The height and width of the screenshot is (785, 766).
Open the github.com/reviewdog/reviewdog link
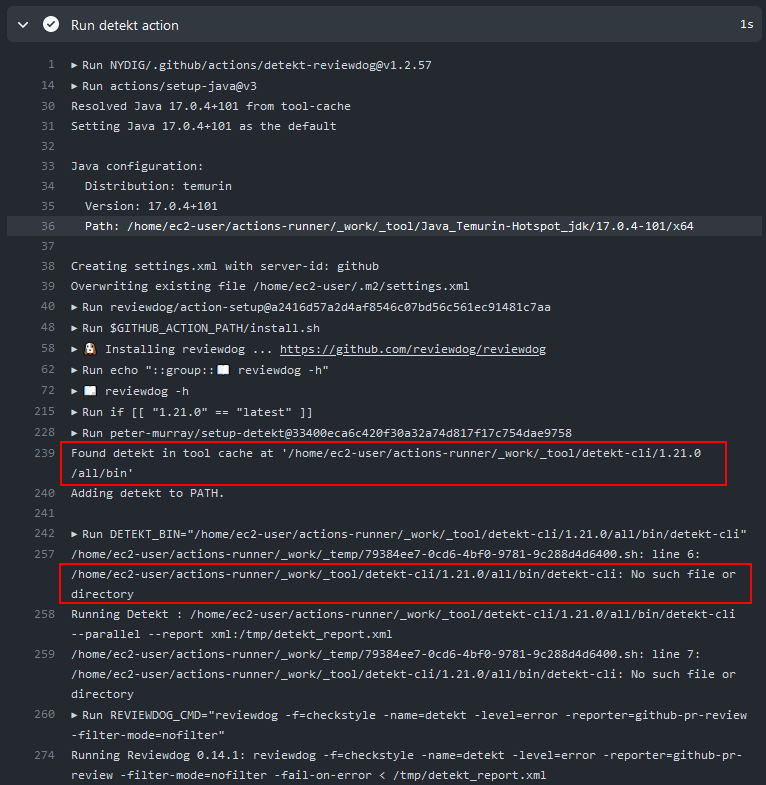[413, 349]
